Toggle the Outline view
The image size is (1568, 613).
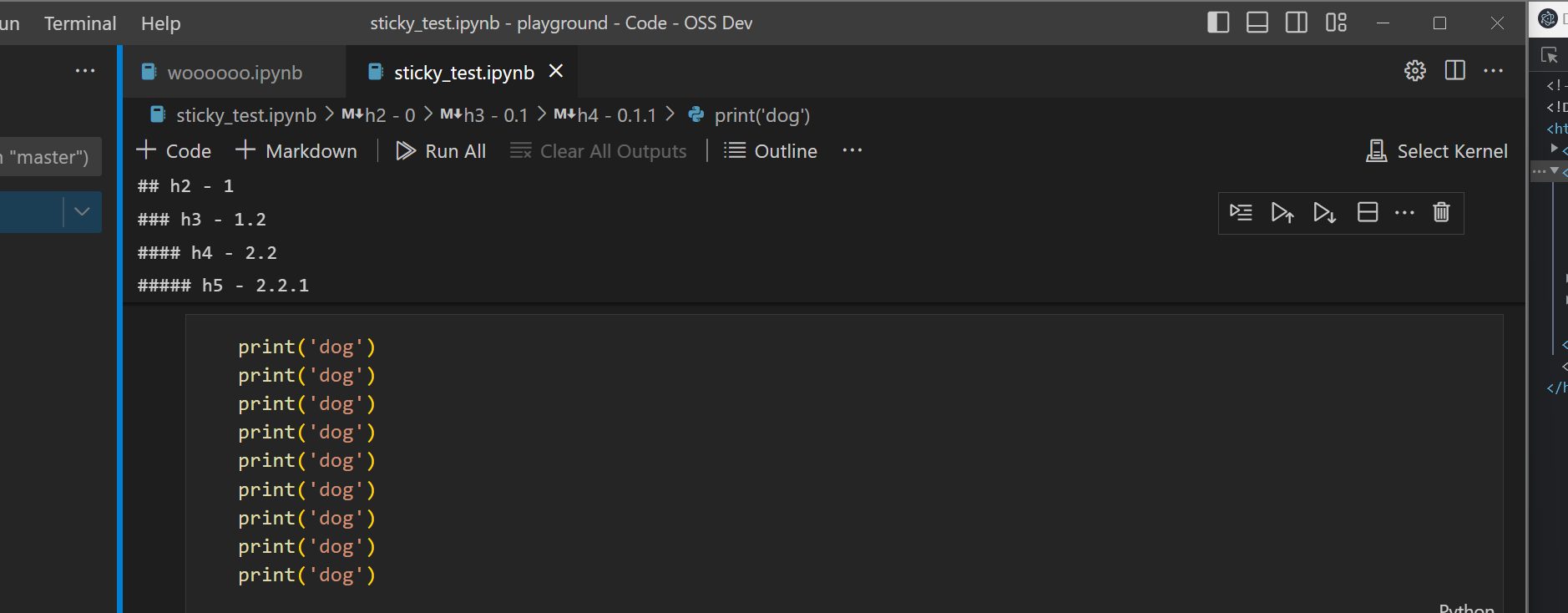(x=771, y=151)
